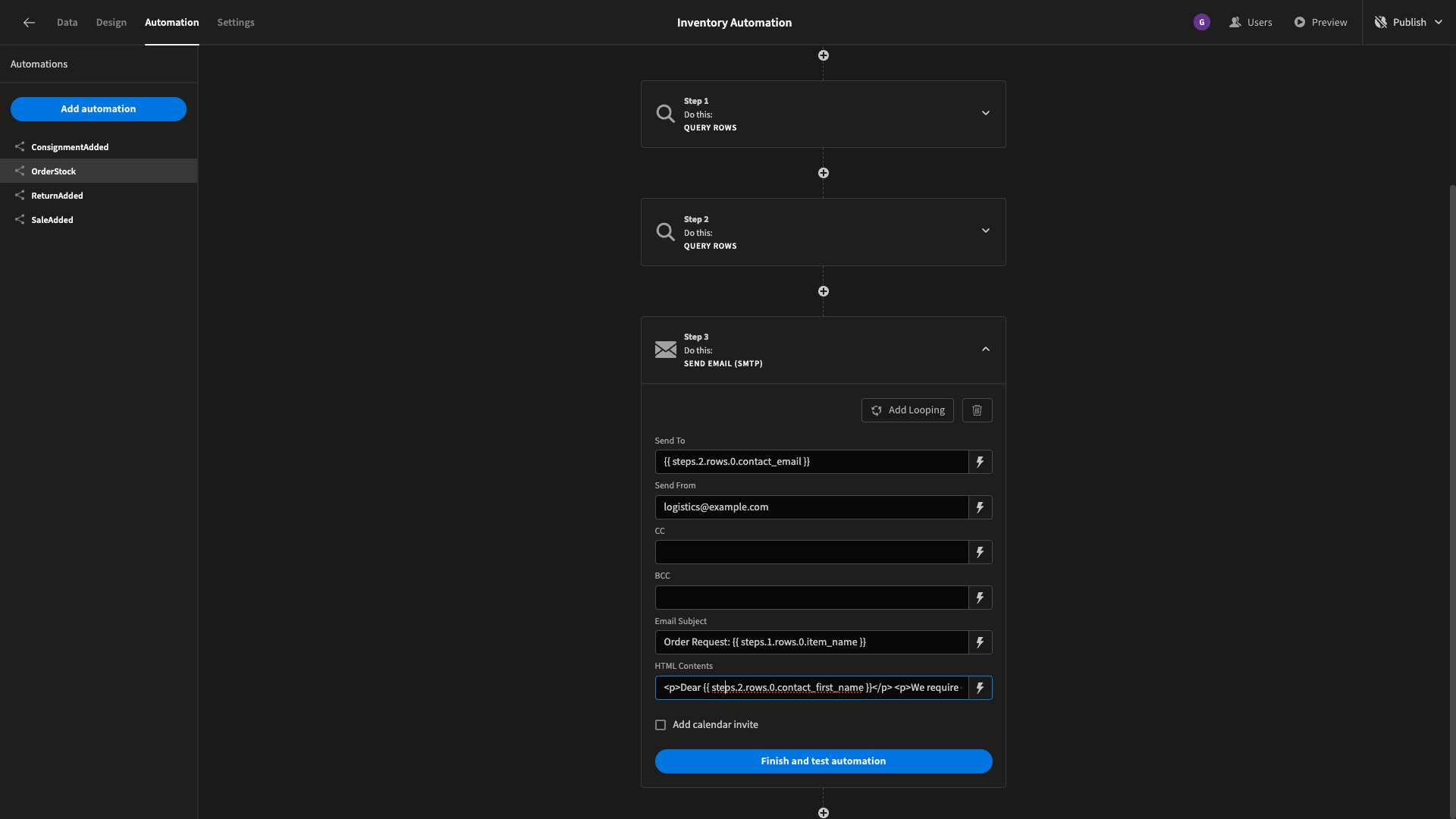Enable Add calendar invite checkbox

pyautogui.click(x=661, y=725)
